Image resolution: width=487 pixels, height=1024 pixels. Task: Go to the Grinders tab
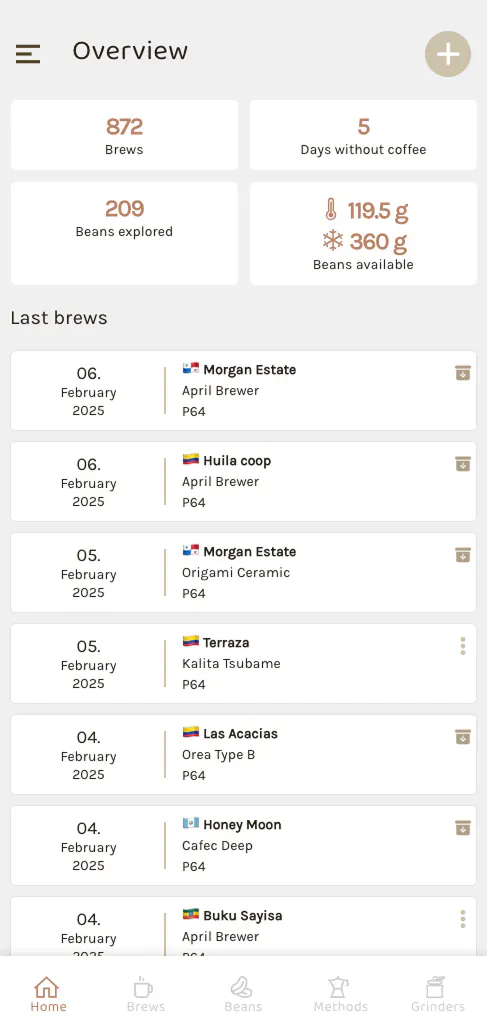tap(437, 994)
